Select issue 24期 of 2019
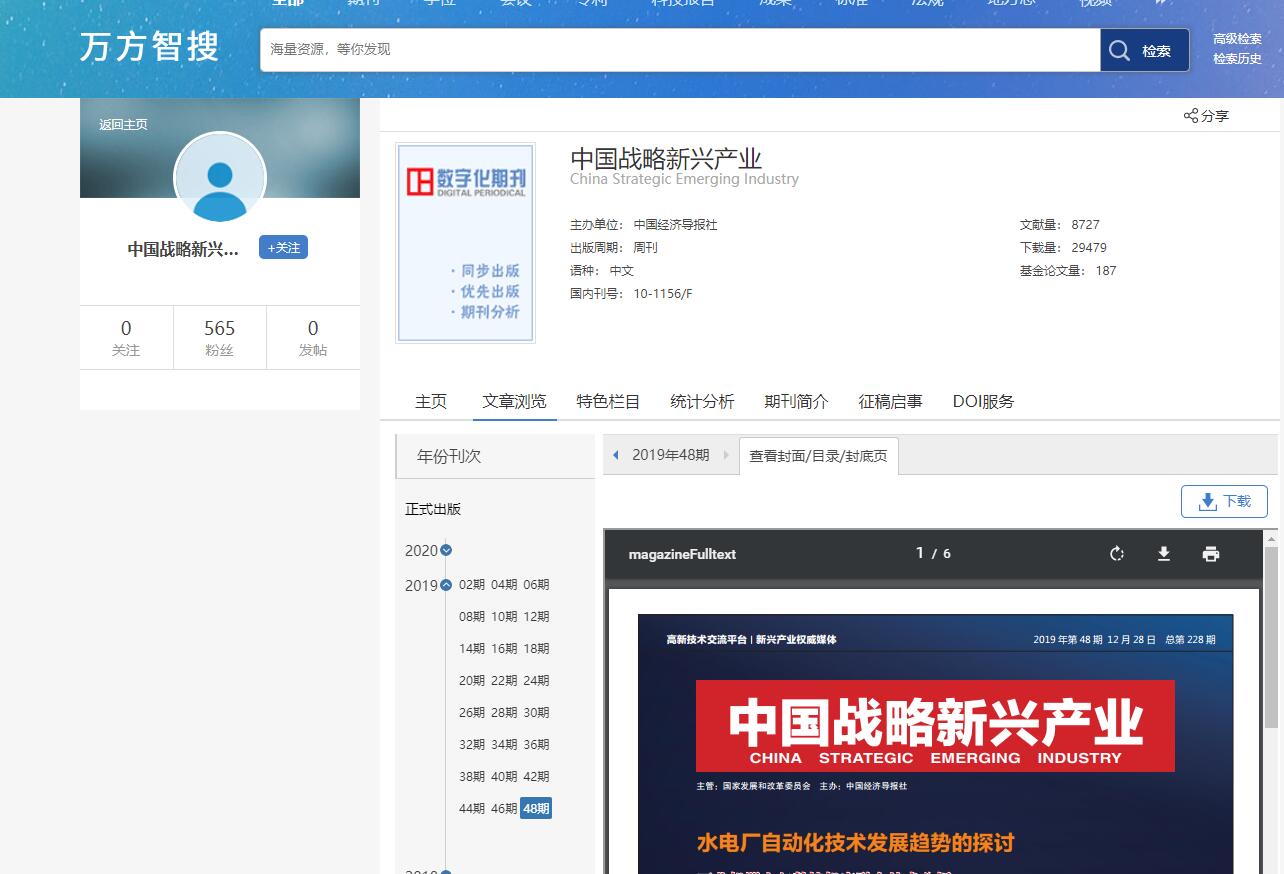This screenshot has width=1284, height=874. pyautogui.click(x=536, y=681)
